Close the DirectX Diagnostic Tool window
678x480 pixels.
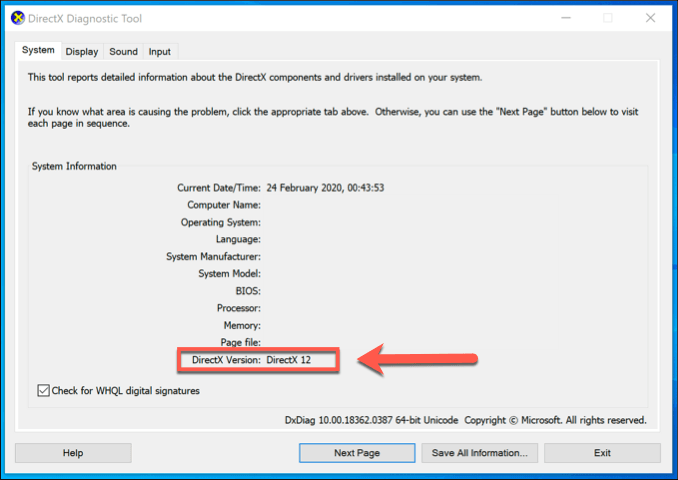tap(650, 18)
